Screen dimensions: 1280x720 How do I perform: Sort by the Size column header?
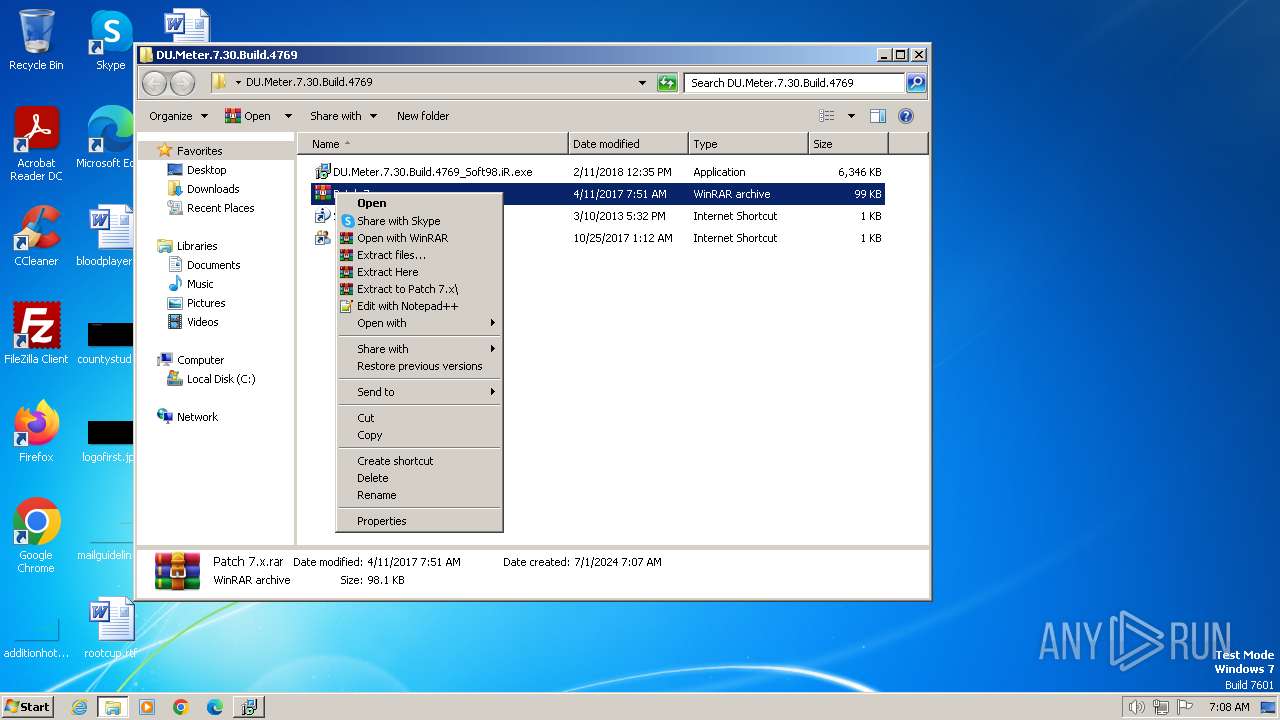tap(848, 144)
